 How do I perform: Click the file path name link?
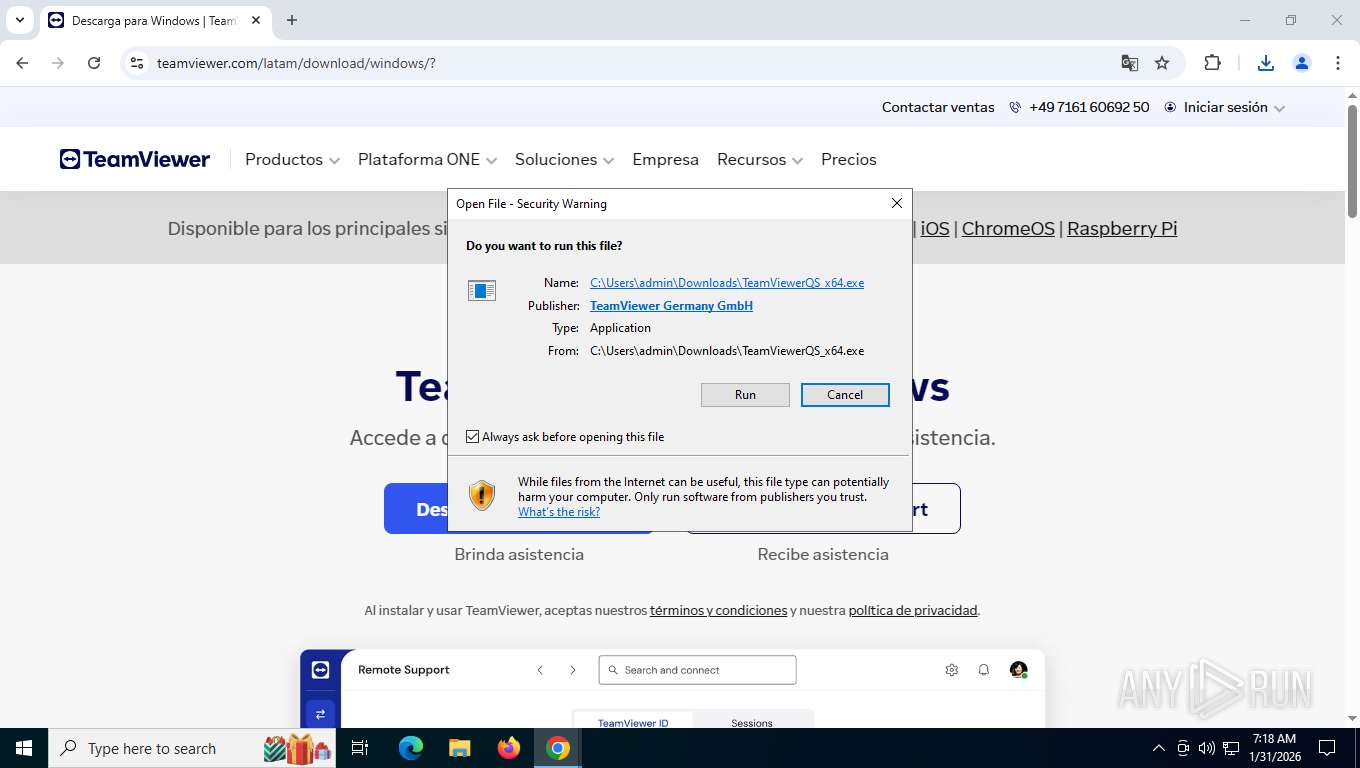click(x=727, y=283)
